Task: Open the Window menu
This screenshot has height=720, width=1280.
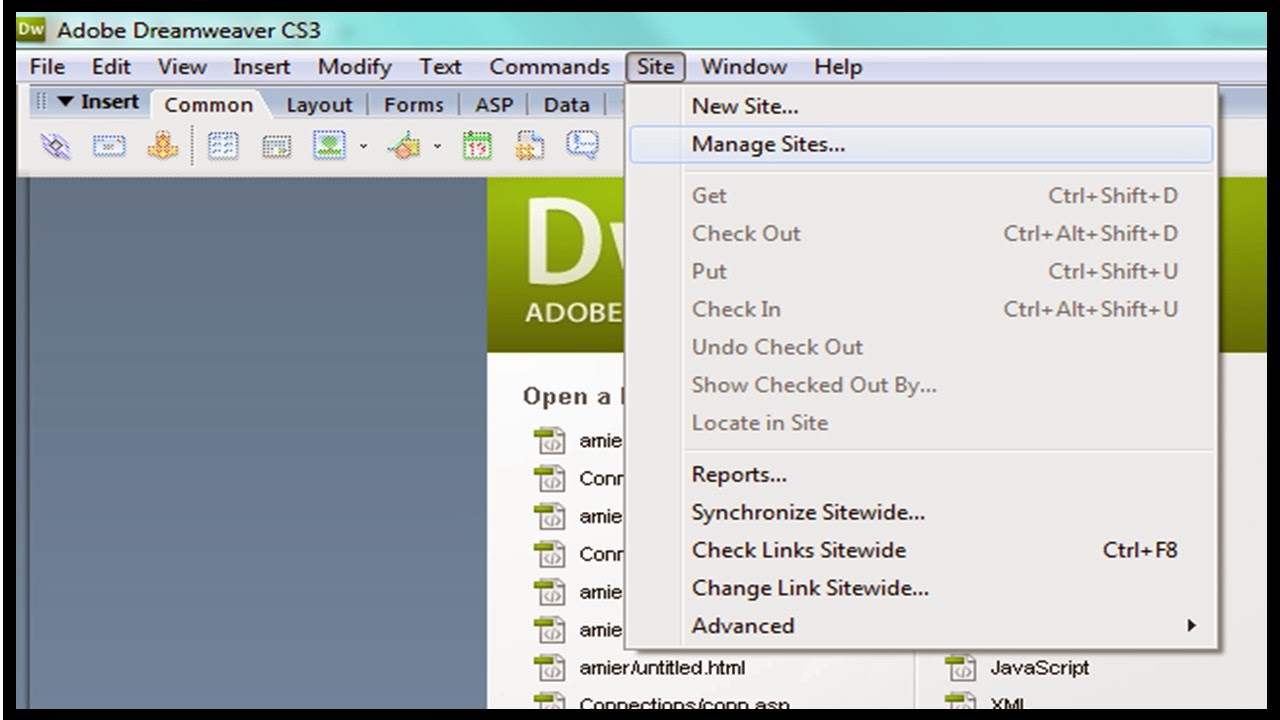Action: [743, 67]
